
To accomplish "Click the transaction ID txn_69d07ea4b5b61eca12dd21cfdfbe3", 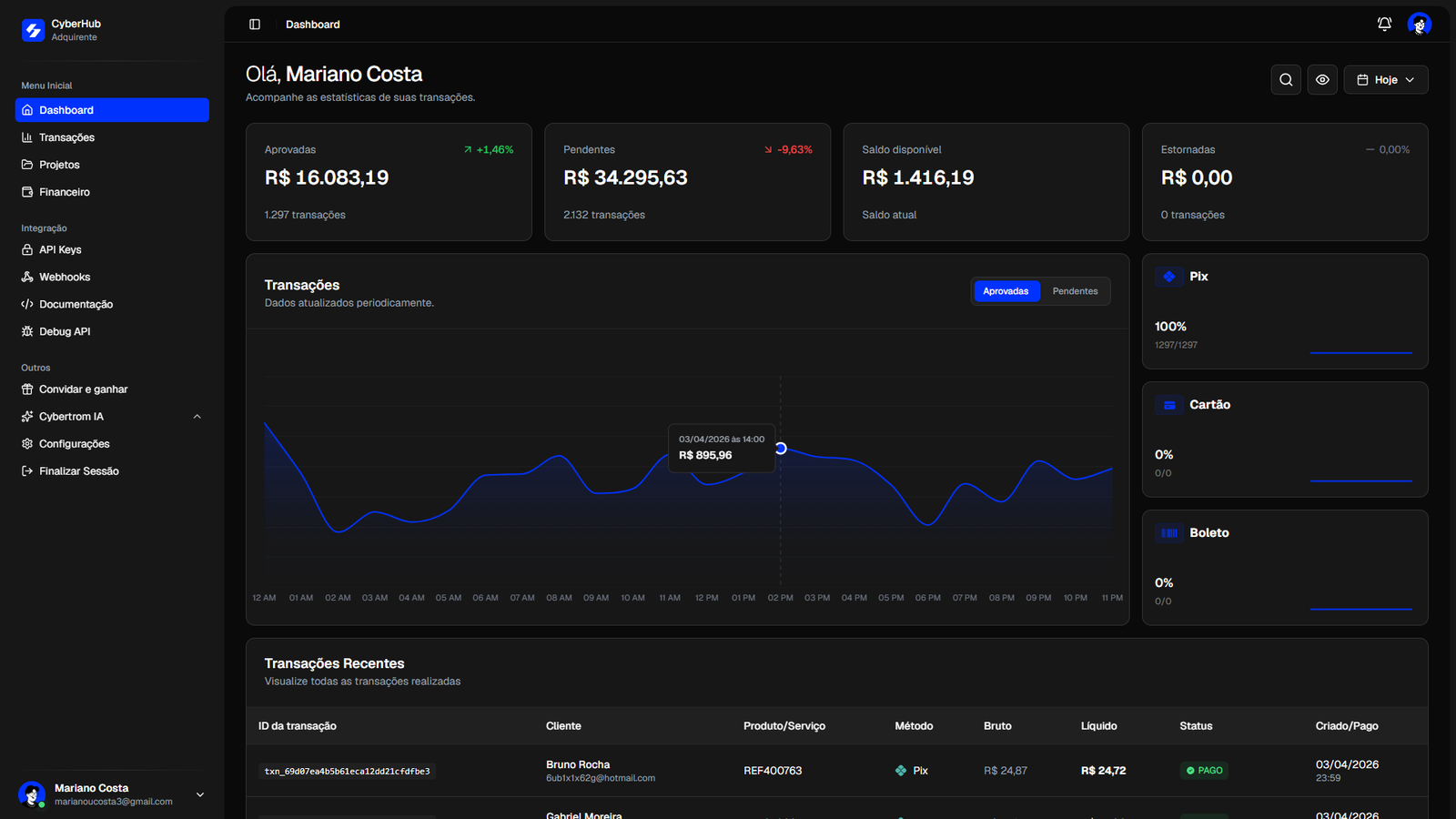I will pos(347,771).
